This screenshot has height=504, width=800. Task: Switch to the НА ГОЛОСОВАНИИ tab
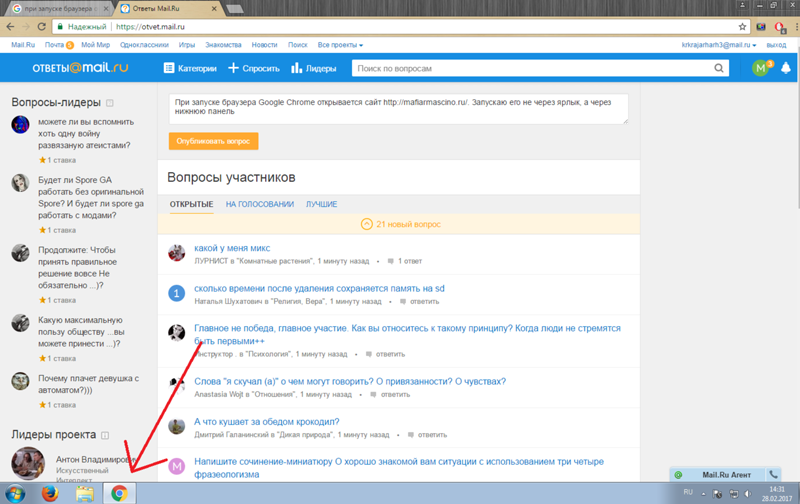coord(260,204)
